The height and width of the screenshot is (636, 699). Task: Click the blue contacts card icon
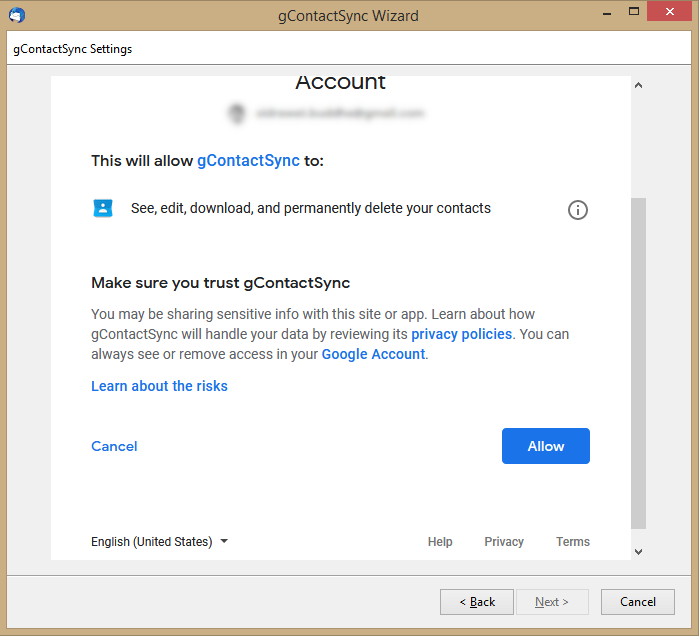pos(103,208)
